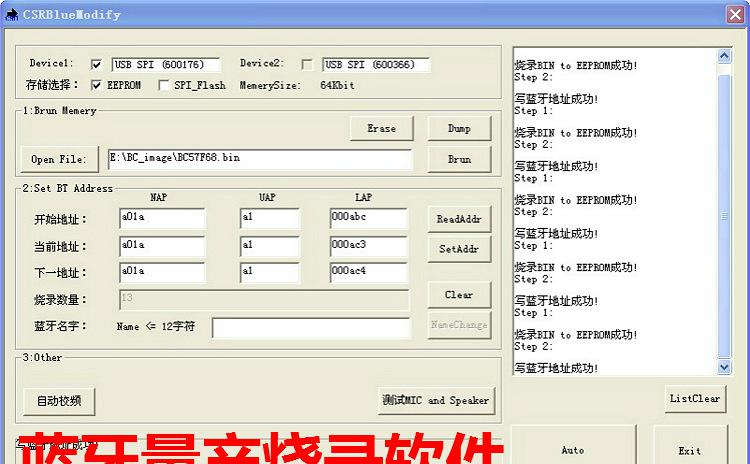Click the Erase button
The image size is (750, 464).
click(x=382, y=128)
